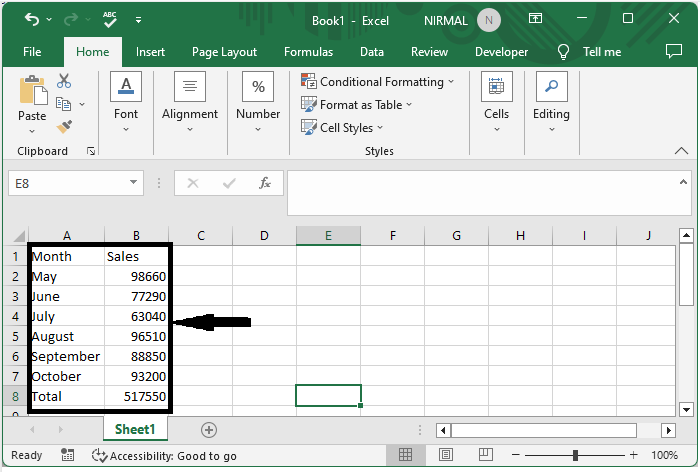Add a new sheet with plus icon

pos(209,429)
